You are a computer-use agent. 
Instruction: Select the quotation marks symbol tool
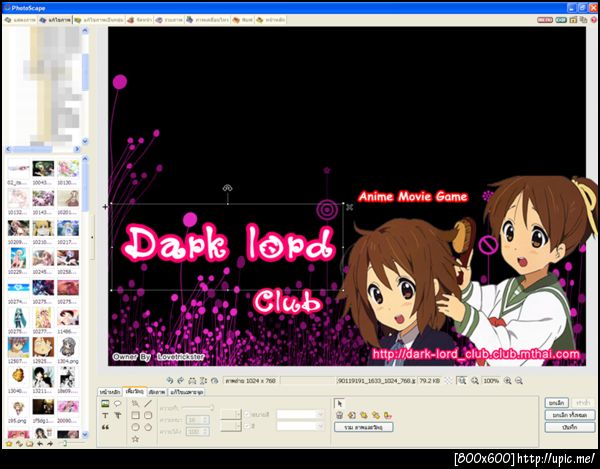click(105, 427)
